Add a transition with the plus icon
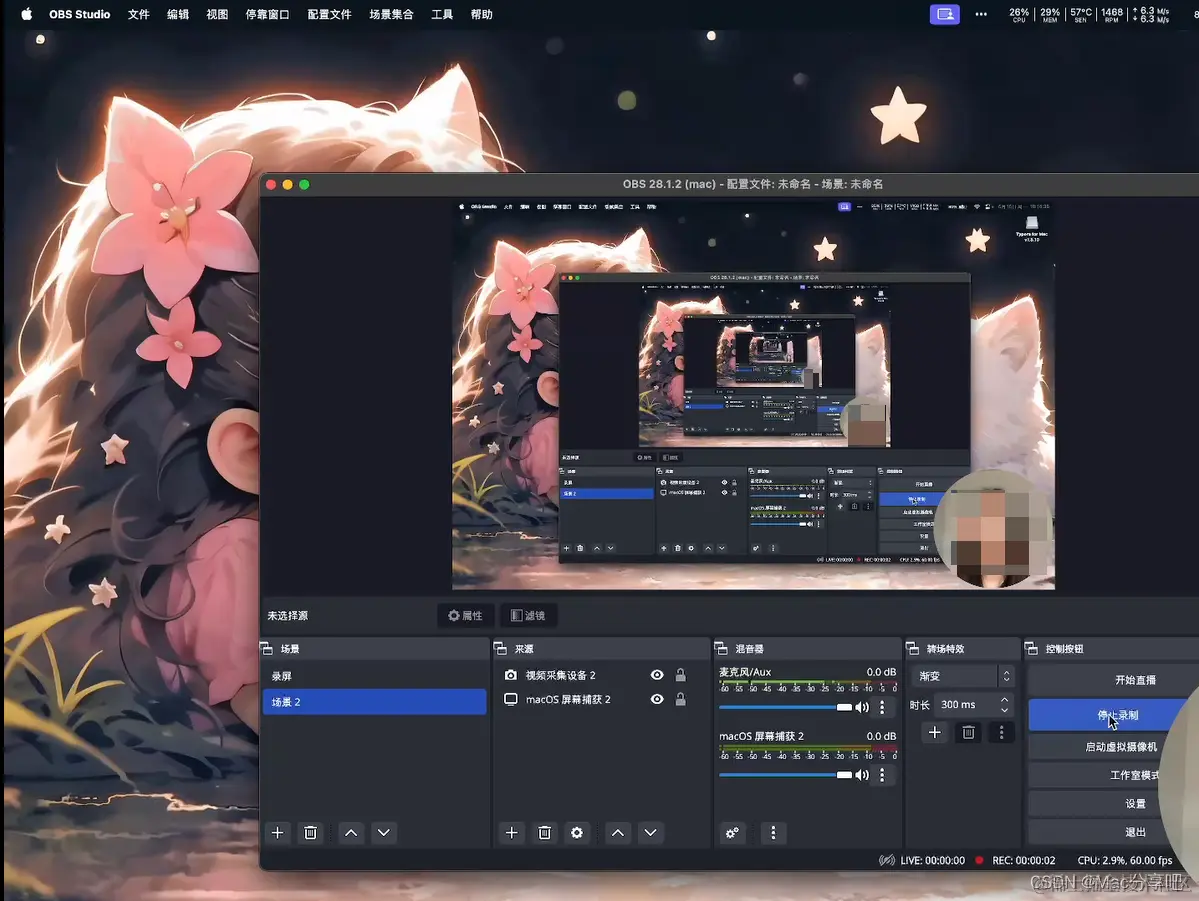Viewport: 1199px width, 901px height. 934,732
